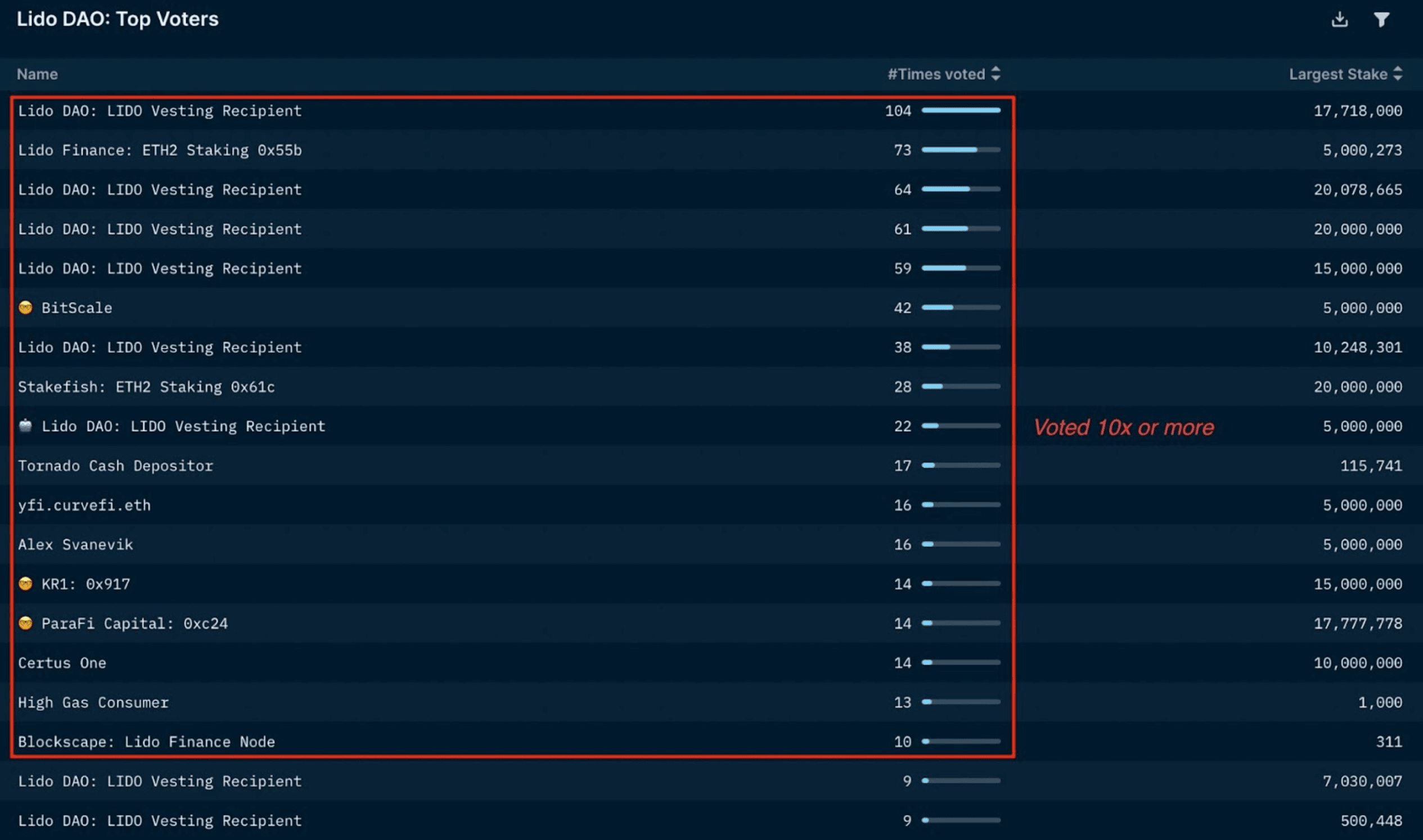
Task: Sort by Largest Stake arrows
Action: point(1398,74)
